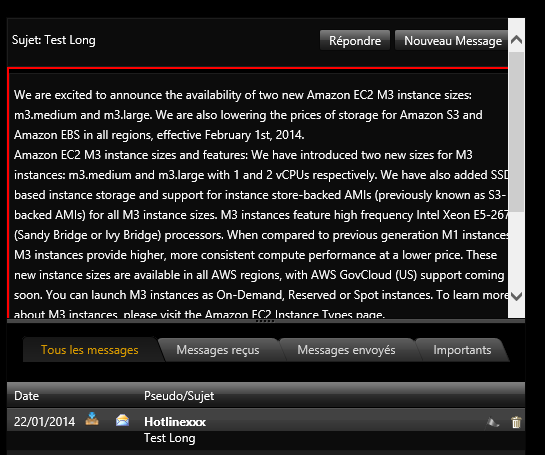Click the 22/01/2014 date entry
This screenshot has width=545, height=455.
(44, 422)
